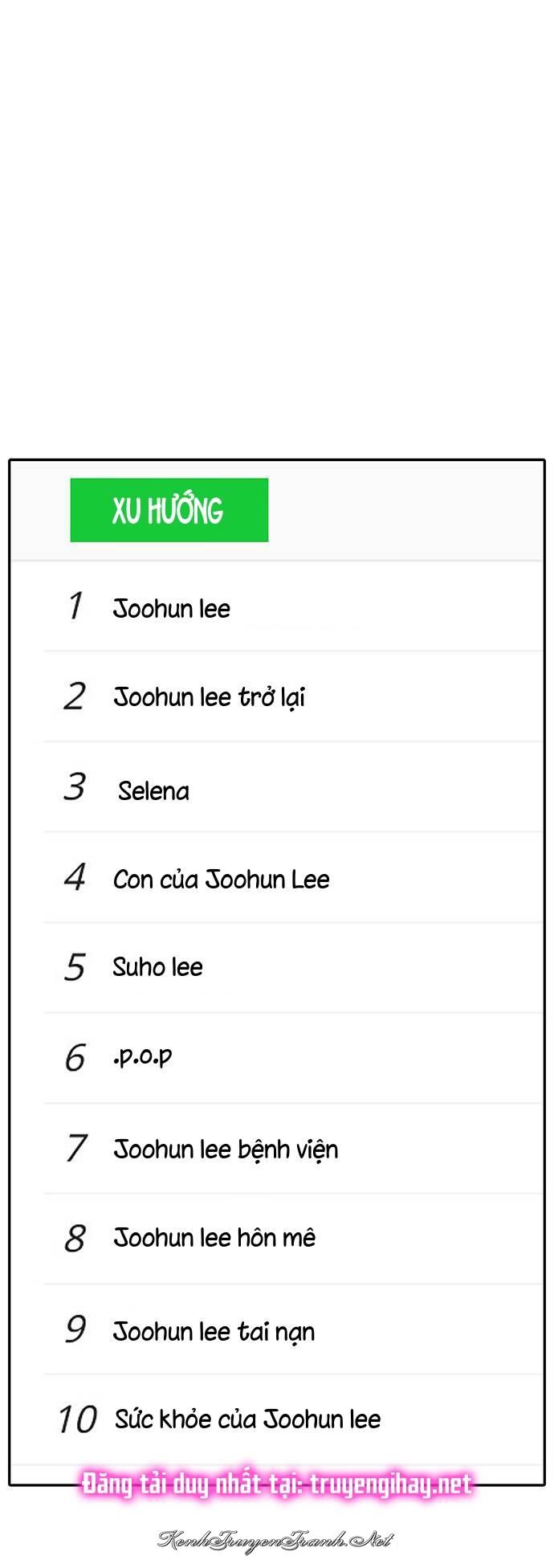
Task: Click rank number 2 in trending list
Action: point(75,696)
